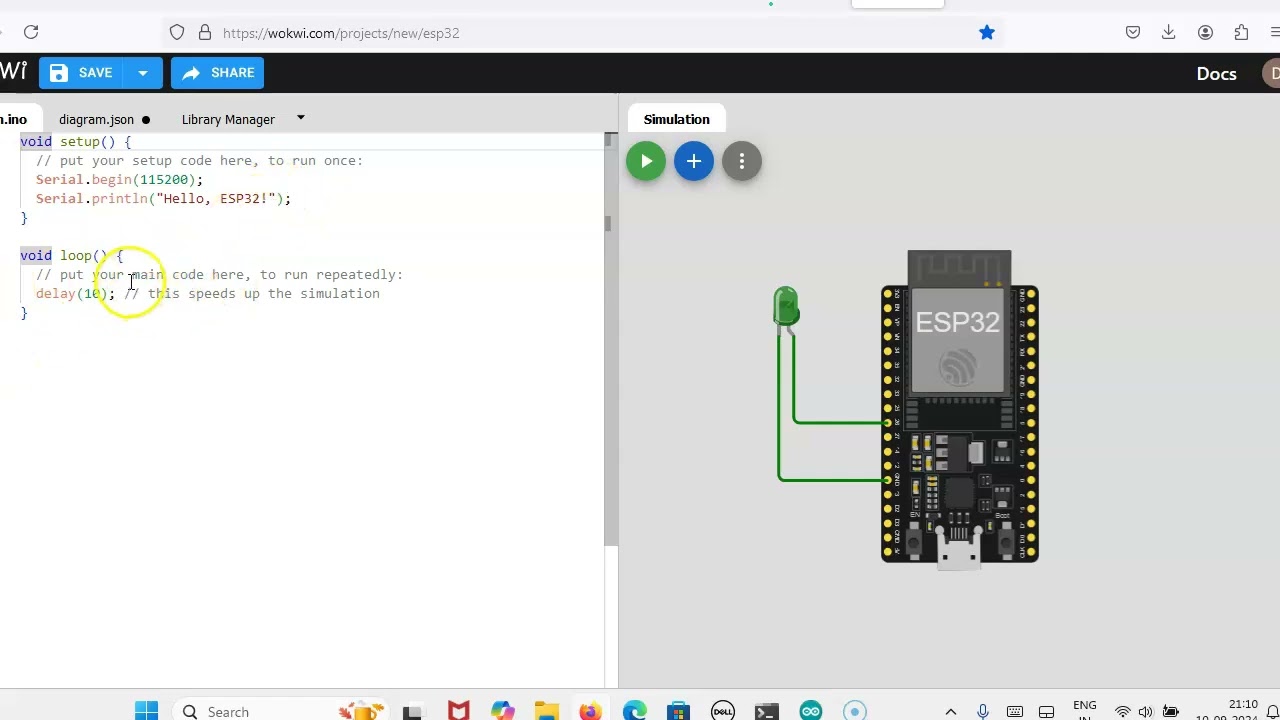
Task: Open the Dell app from the taskbar
Action: [722, 711]
